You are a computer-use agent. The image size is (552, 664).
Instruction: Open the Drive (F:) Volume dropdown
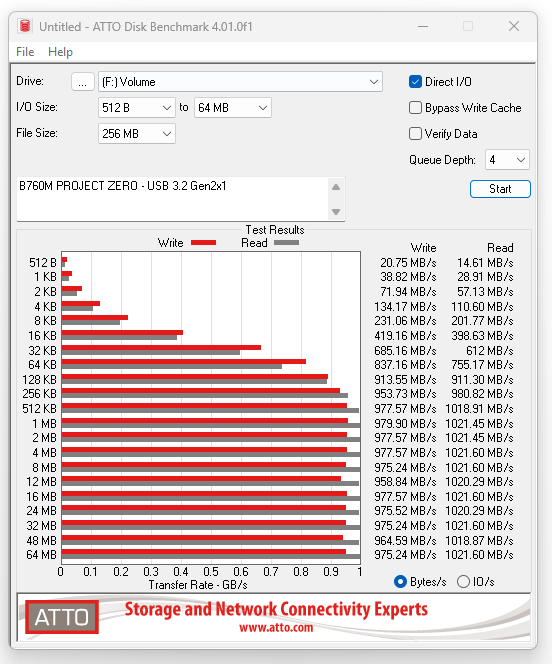tap(240, 81)
